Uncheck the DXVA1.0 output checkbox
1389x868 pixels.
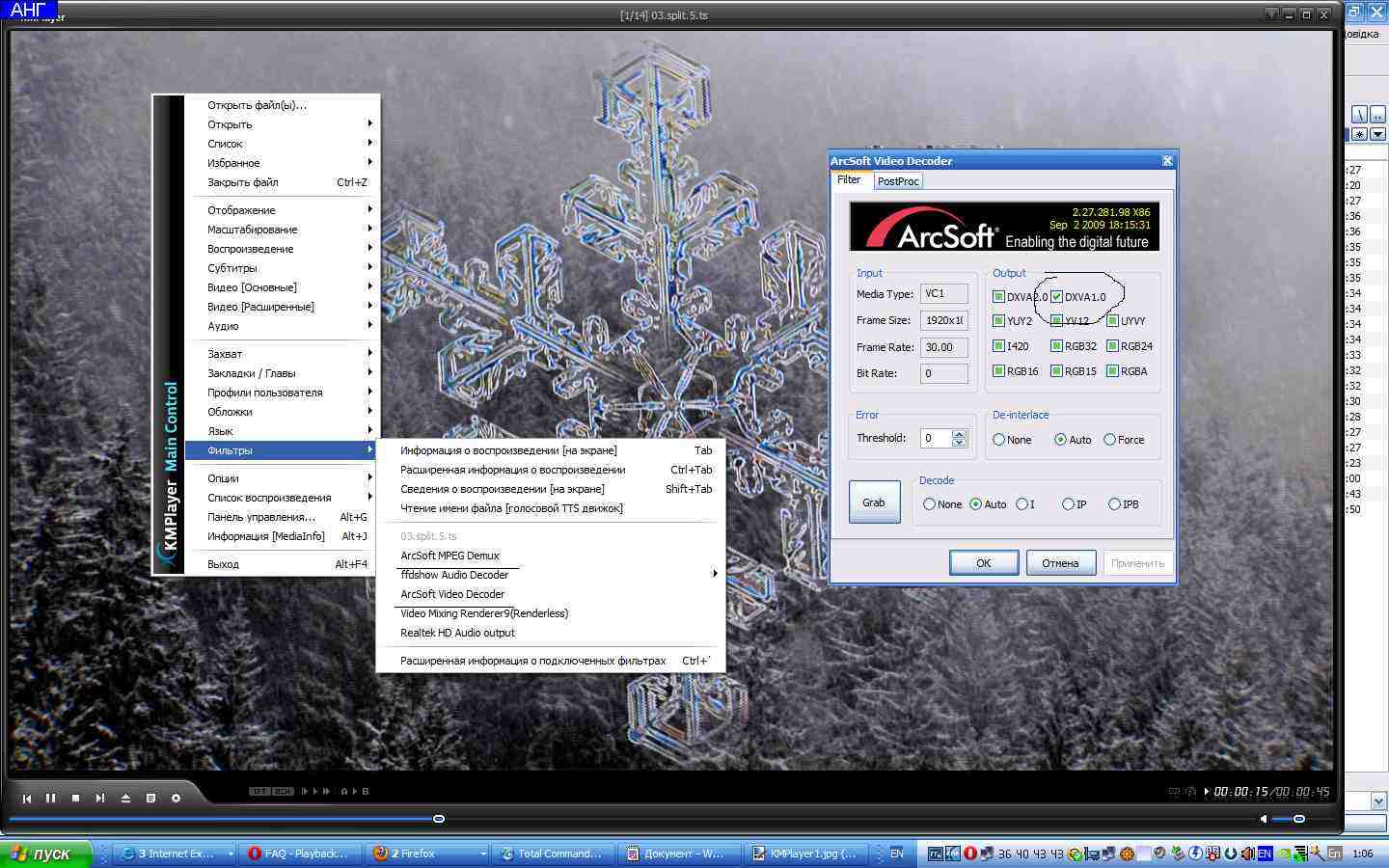click(x=1056, y=297)
